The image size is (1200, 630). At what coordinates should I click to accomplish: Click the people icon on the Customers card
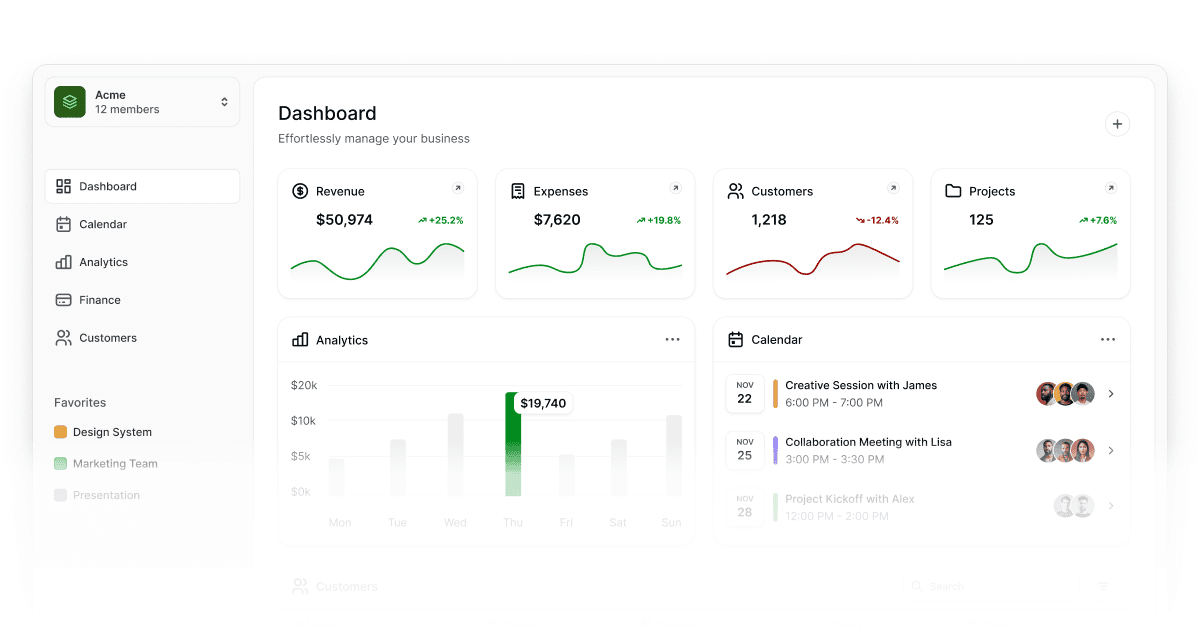tap(735, 191)
